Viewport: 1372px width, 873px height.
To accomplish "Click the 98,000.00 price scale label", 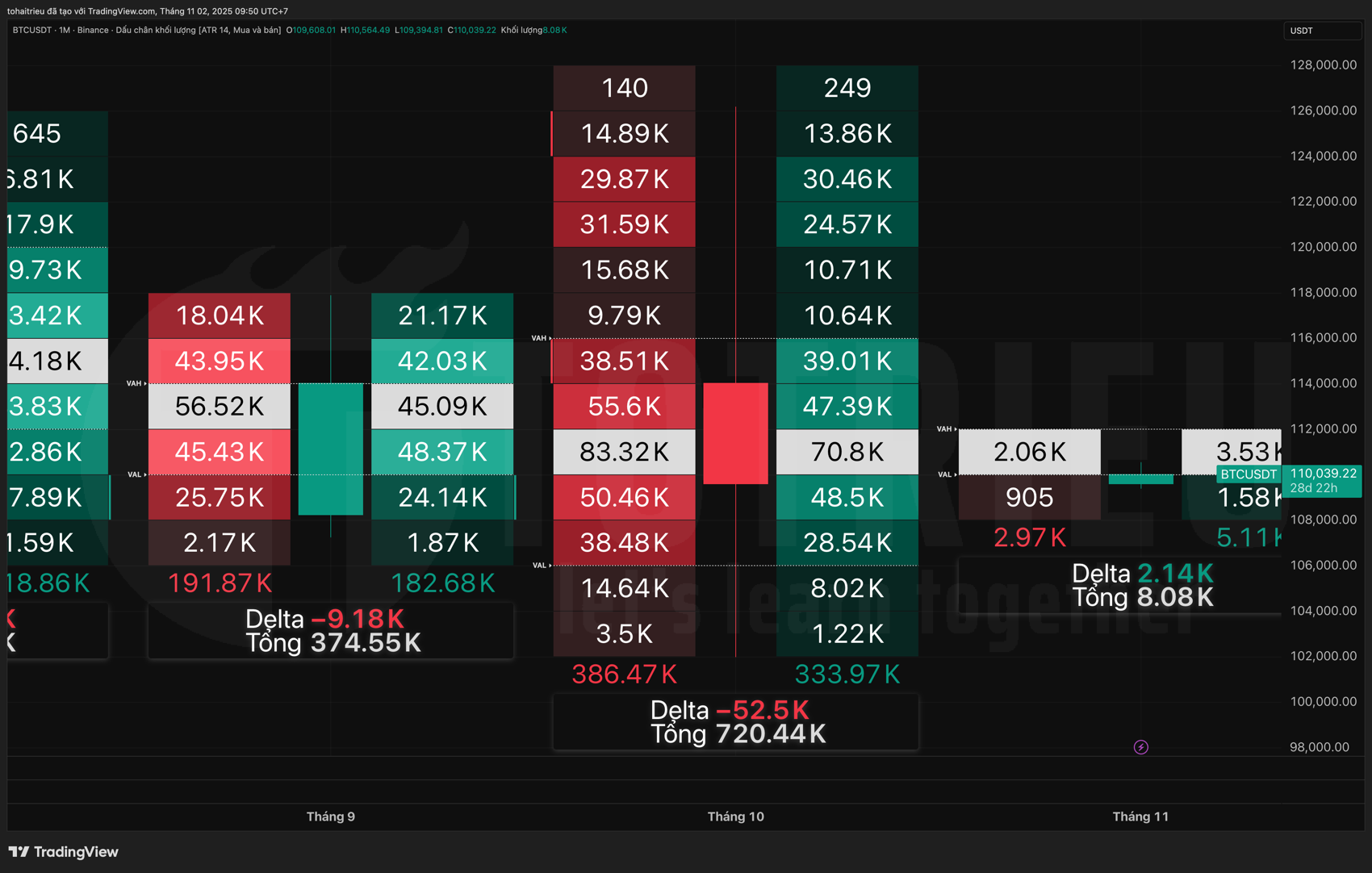I will [x=1320, y=747].
